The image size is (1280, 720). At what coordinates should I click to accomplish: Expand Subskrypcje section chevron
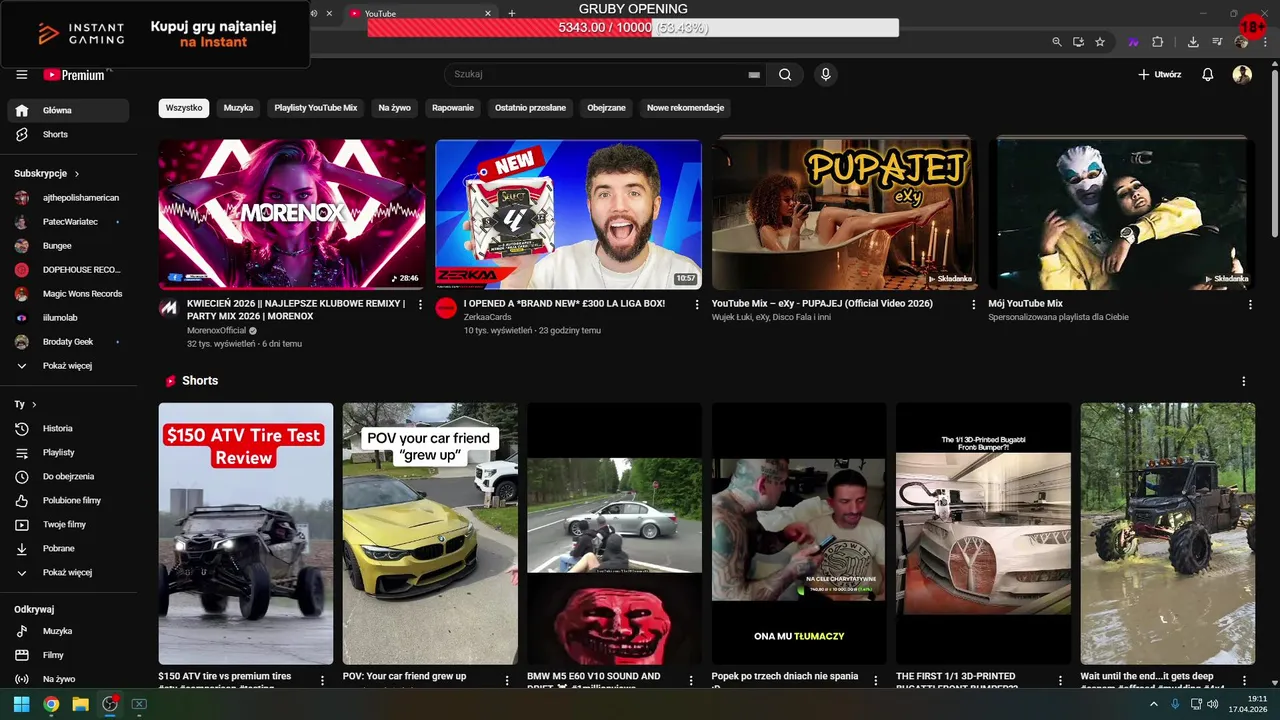[x=76, y=174]
